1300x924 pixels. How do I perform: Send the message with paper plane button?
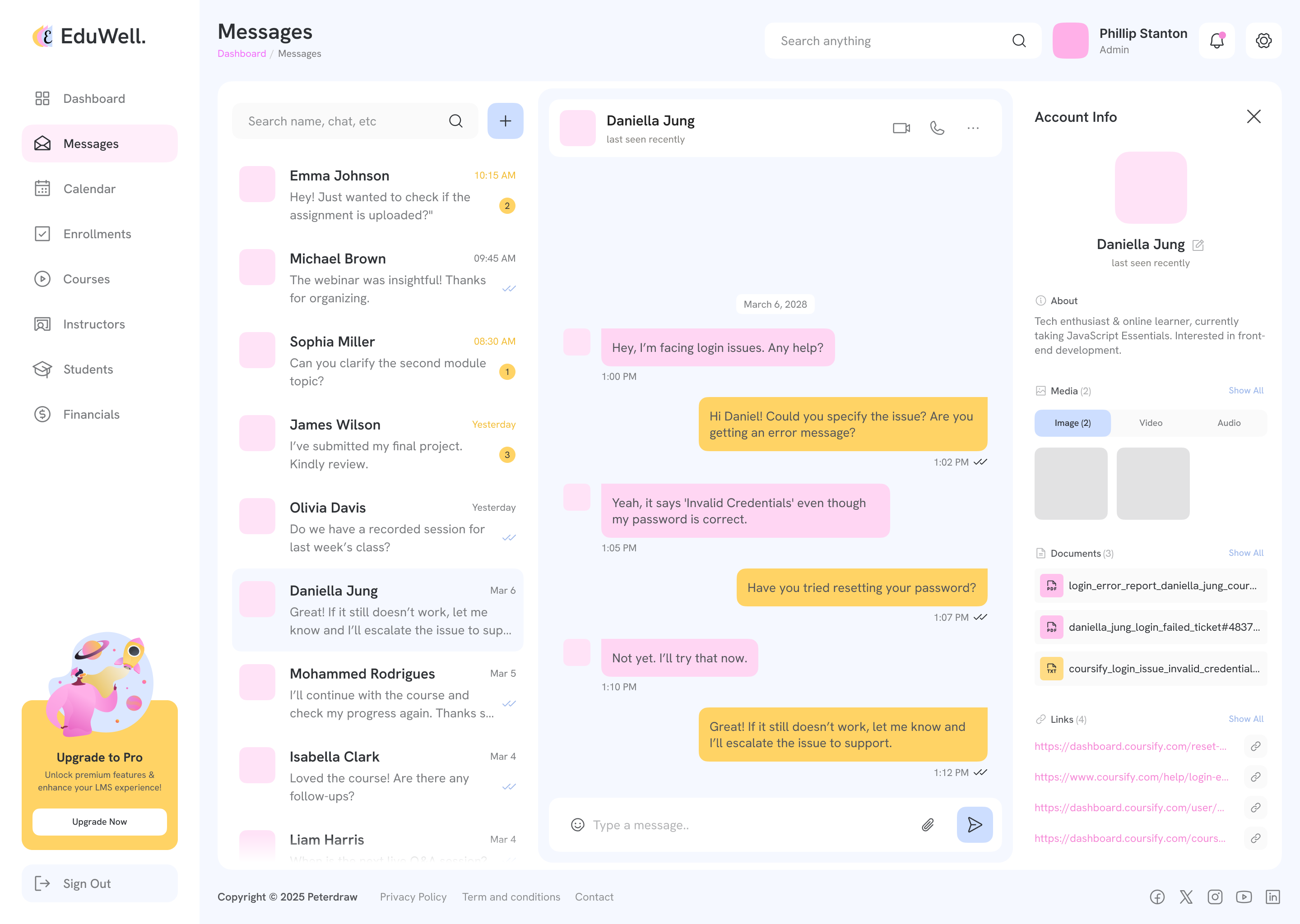(975, 824)
